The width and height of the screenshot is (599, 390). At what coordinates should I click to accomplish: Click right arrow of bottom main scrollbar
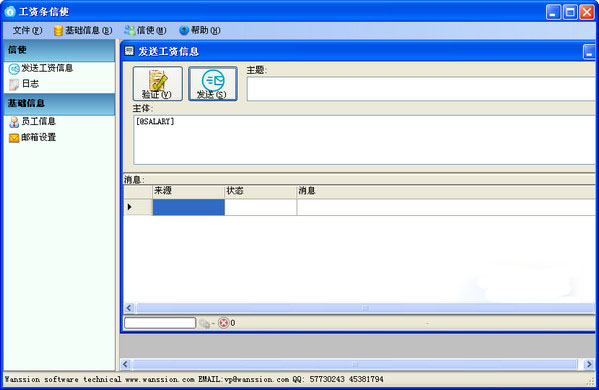point(589,364)
